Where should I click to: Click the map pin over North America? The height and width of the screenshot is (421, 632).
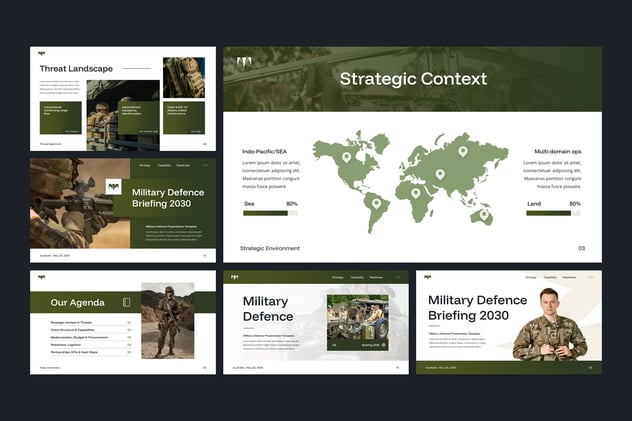click(347, 157)
